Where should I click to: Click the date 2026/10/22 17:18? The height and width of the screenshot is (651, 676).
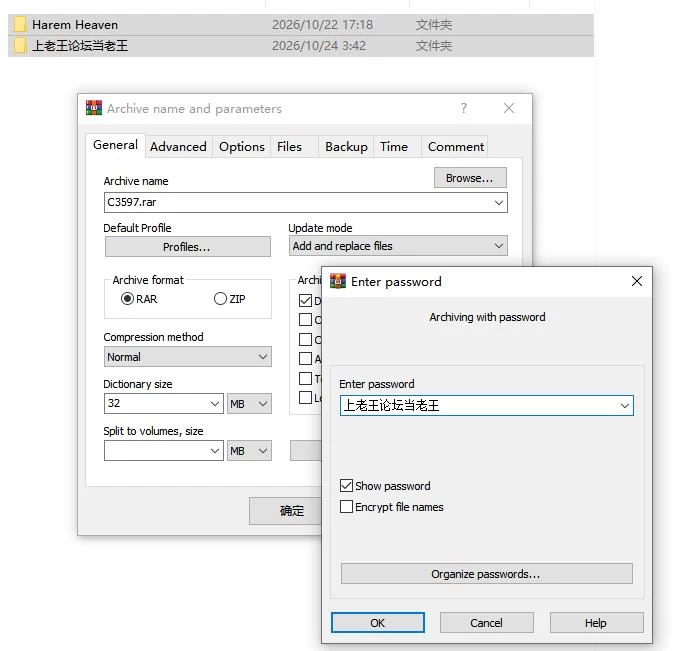[x=322, y=25]
